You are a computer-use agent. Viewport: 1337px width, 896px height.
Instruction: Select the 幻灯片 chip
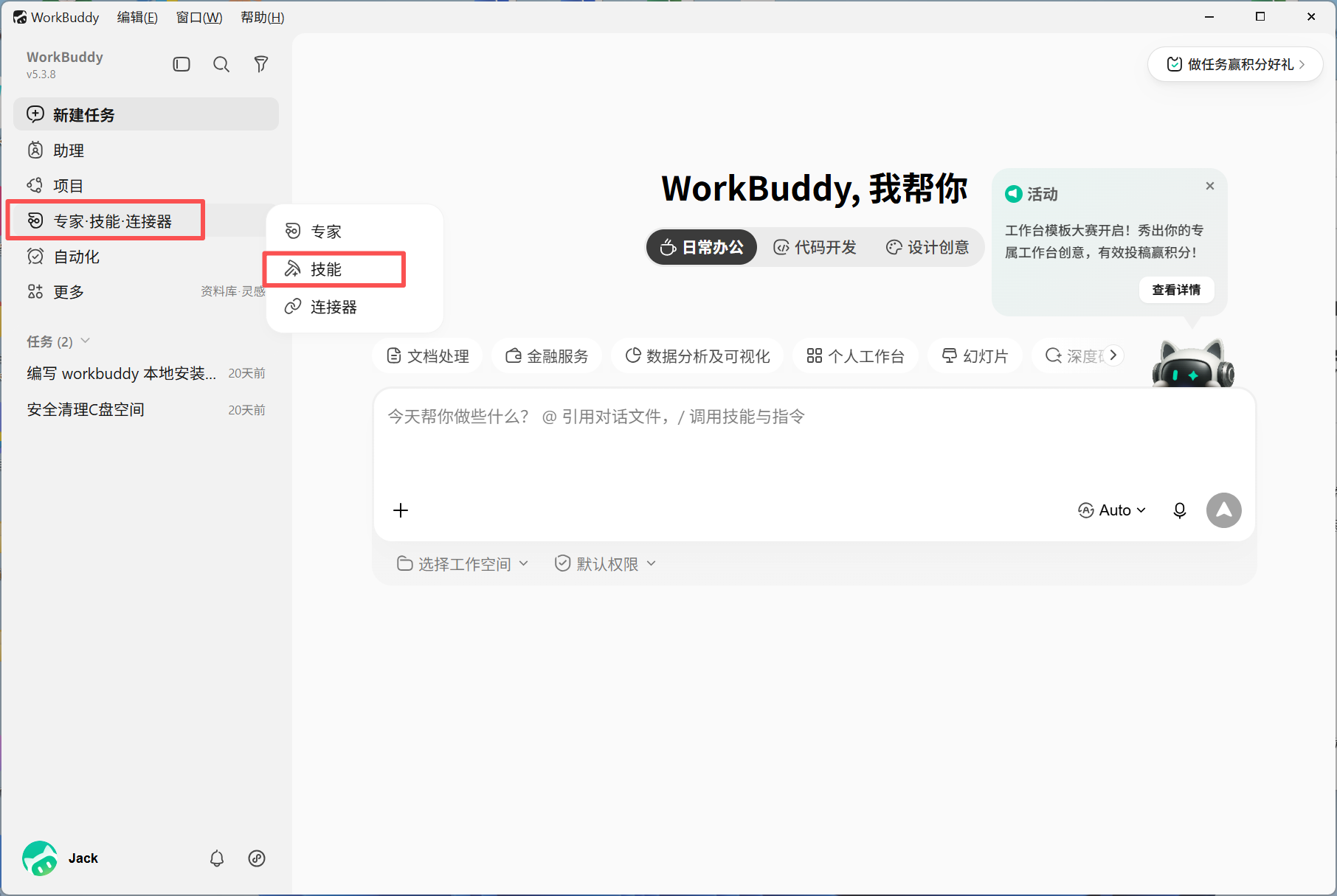975,356
